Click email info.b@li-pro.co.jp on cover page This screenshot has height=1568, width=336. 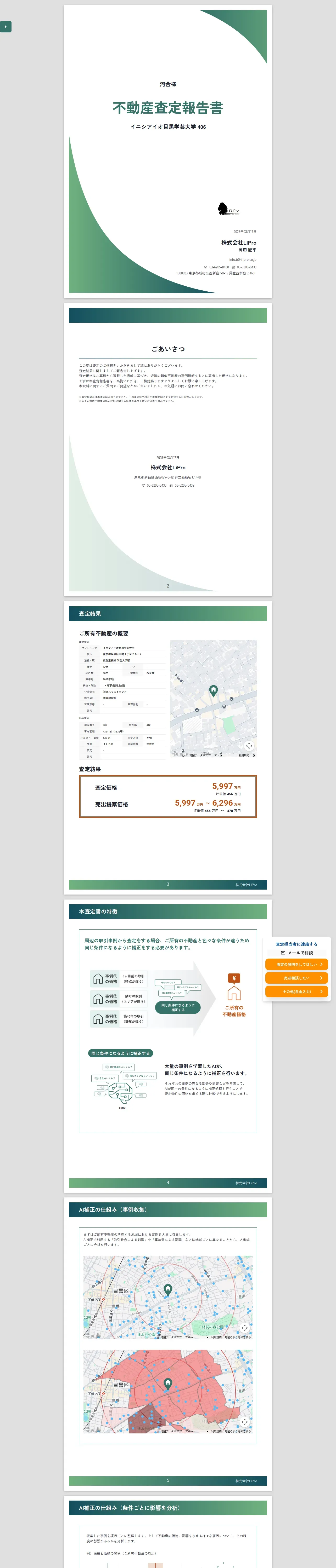pyautogui.click(x=243, y=259)
